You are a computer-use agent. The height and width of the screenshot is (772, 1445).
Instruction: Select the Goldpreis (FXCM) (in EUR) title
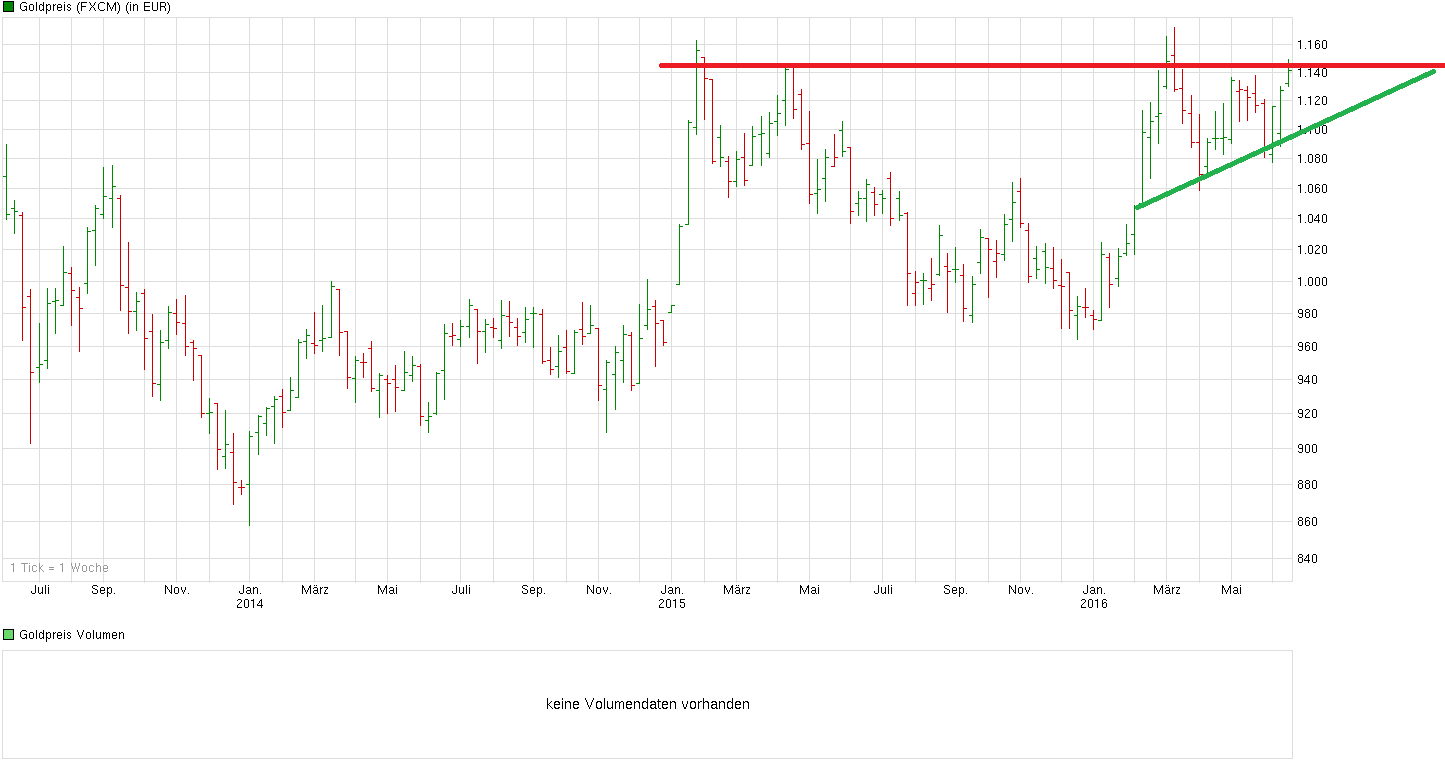tap(95, 7)
